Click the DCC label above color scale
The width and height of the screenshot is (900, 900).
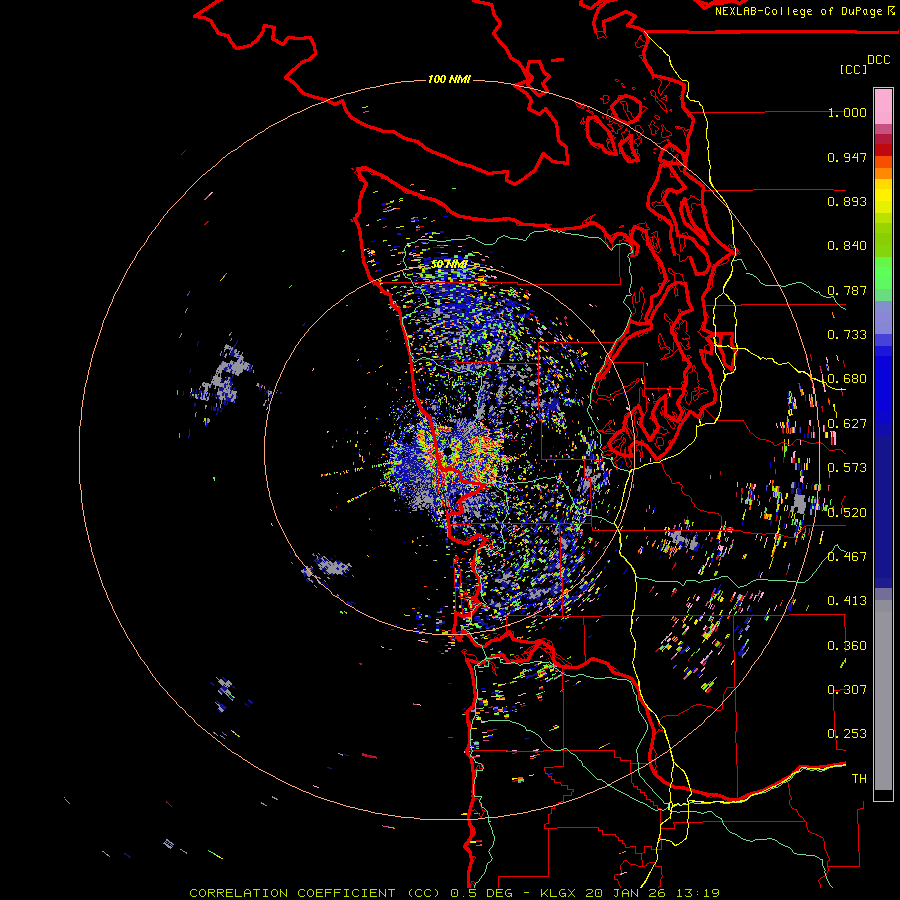click(x=879, y=60)
